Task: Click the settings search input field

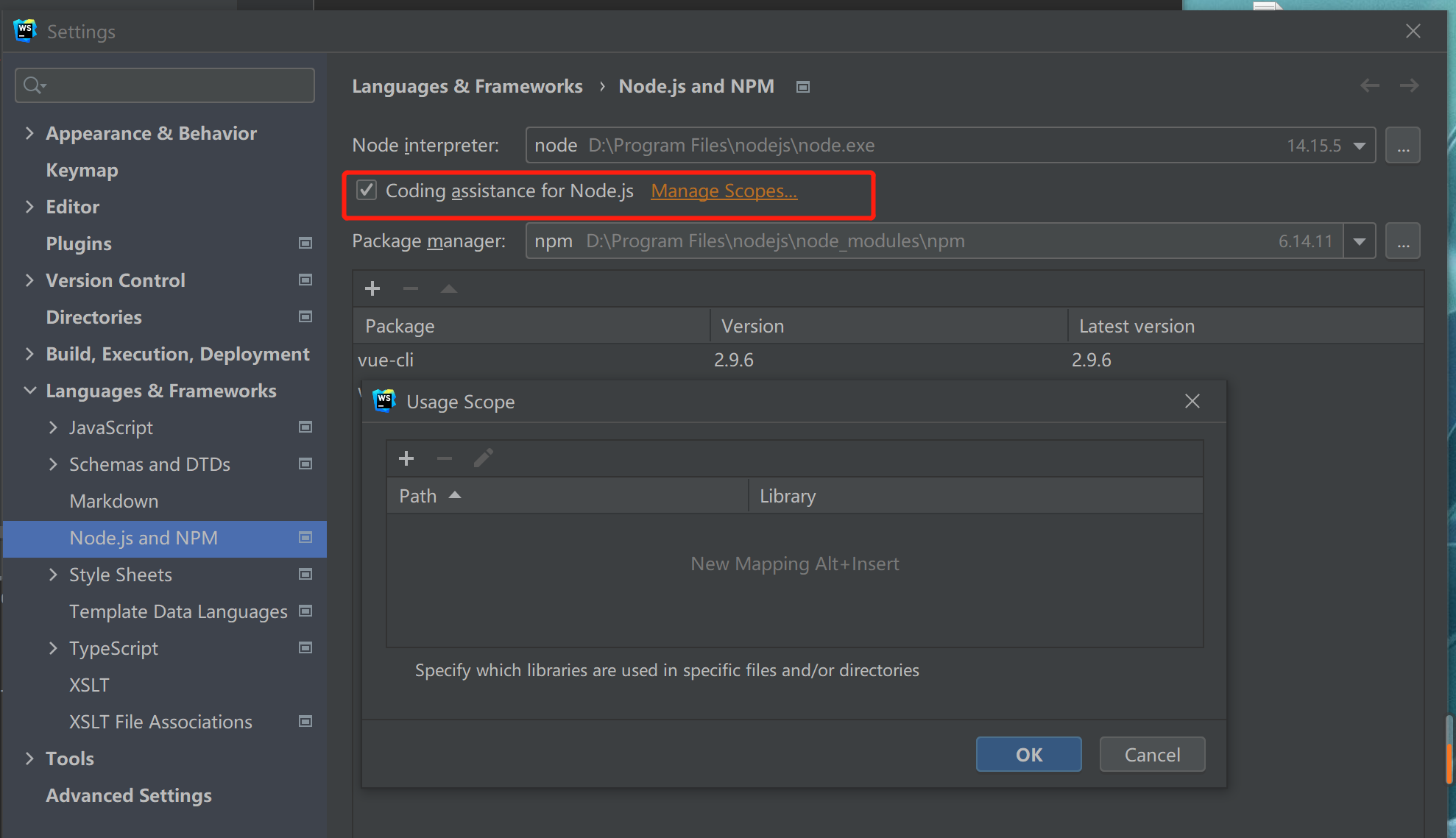Action: pyautogui.click(x=177, y=85)
